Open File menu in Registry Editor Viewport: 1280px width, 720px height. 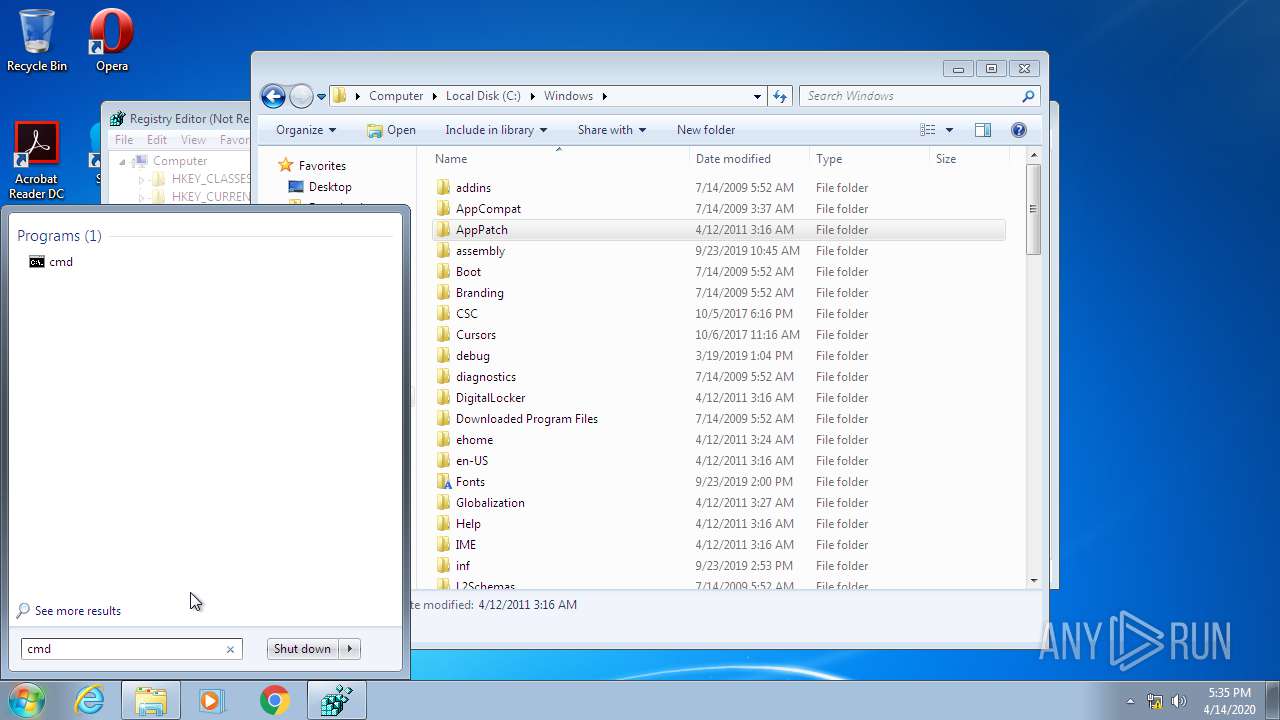(124, 140)
